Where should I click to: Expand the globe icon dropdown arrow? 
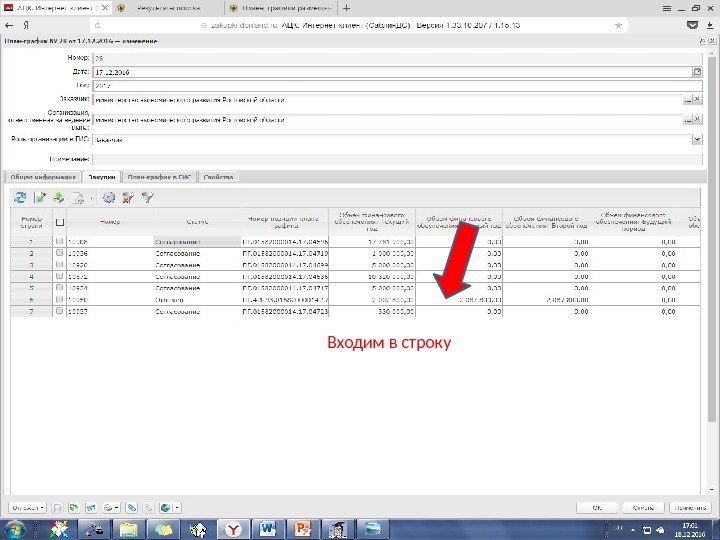(x=176, y=507)
